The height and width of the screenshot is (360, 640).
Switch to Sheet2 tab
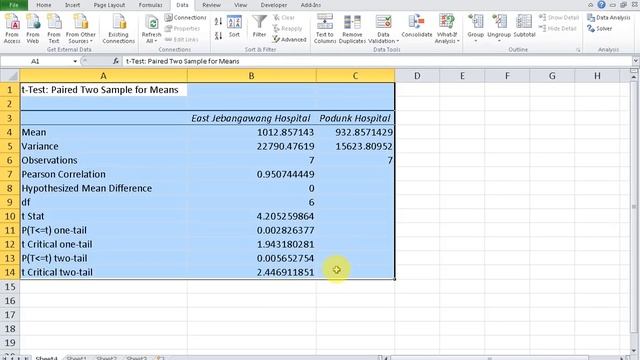pos(107,358)
